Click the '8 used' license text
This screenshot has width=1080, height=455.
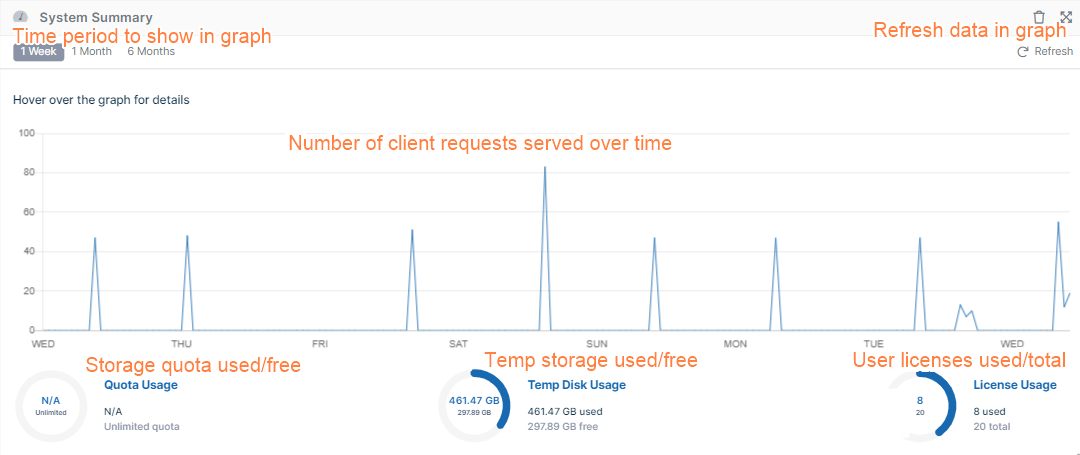[x=989, y=411]
